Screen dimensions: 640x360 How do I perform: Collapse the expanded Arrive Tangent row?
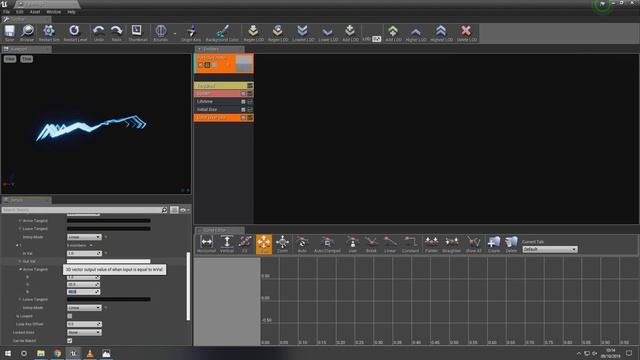coord(20,269)
